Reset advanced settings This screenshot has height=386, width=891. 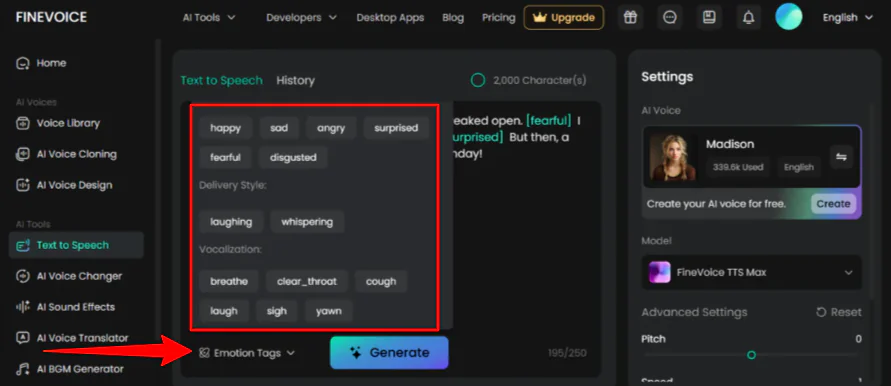tap(839, 312)
